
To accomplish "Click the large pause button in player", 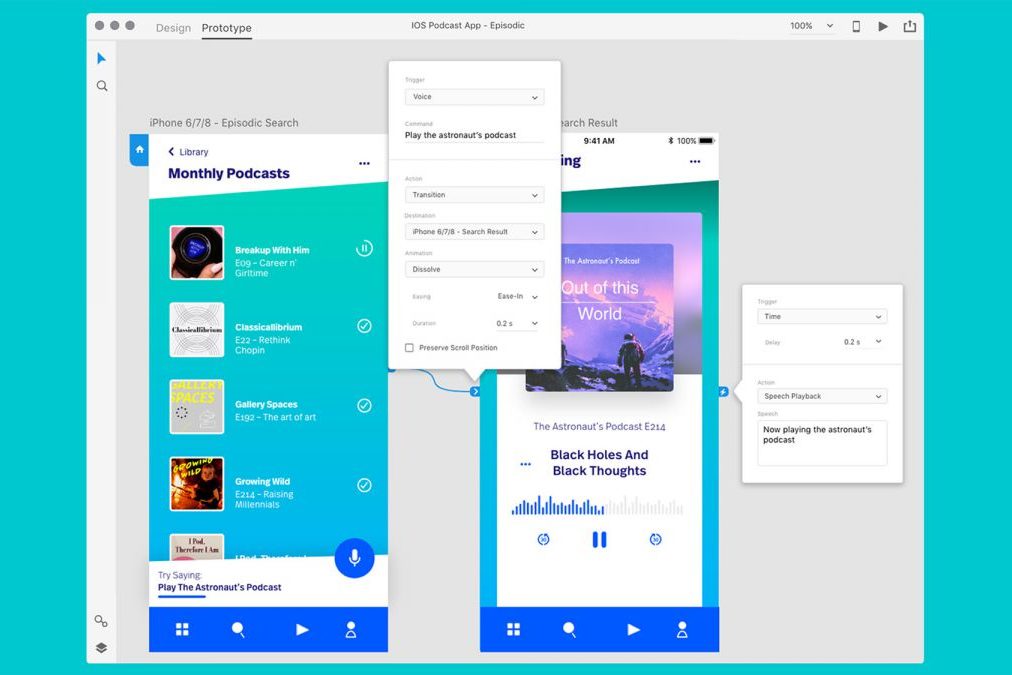I will coord(600,539).
